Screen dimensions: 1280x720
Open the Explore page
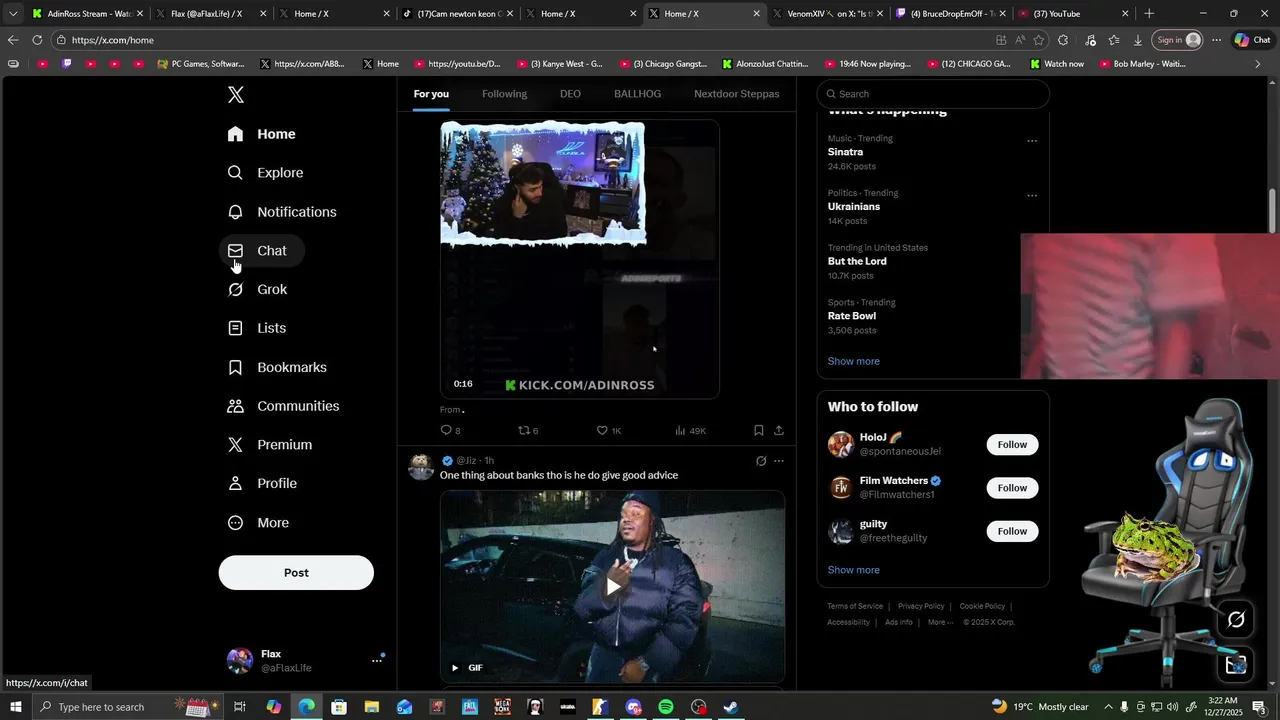click(266, 173)
